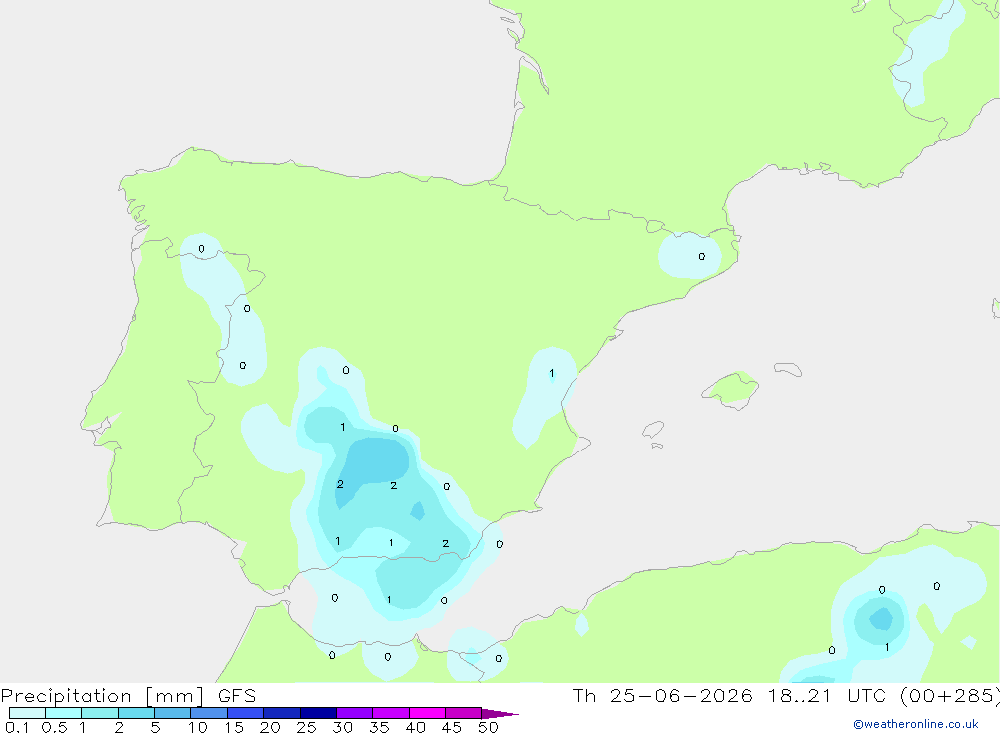This screenshot has width=1000, height=733.
Task: Click the '40' legend scale label
Action: pos(415,727)
